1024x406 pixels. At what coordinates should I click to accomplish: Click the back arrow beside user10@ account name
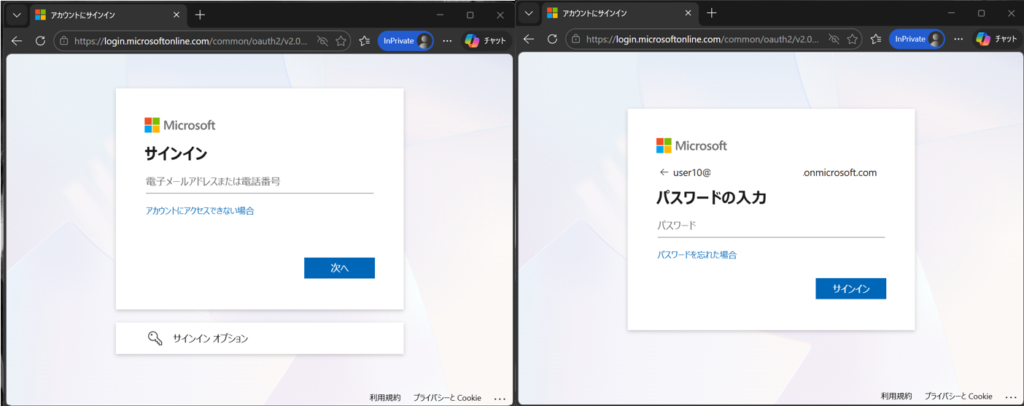[662, 172]
